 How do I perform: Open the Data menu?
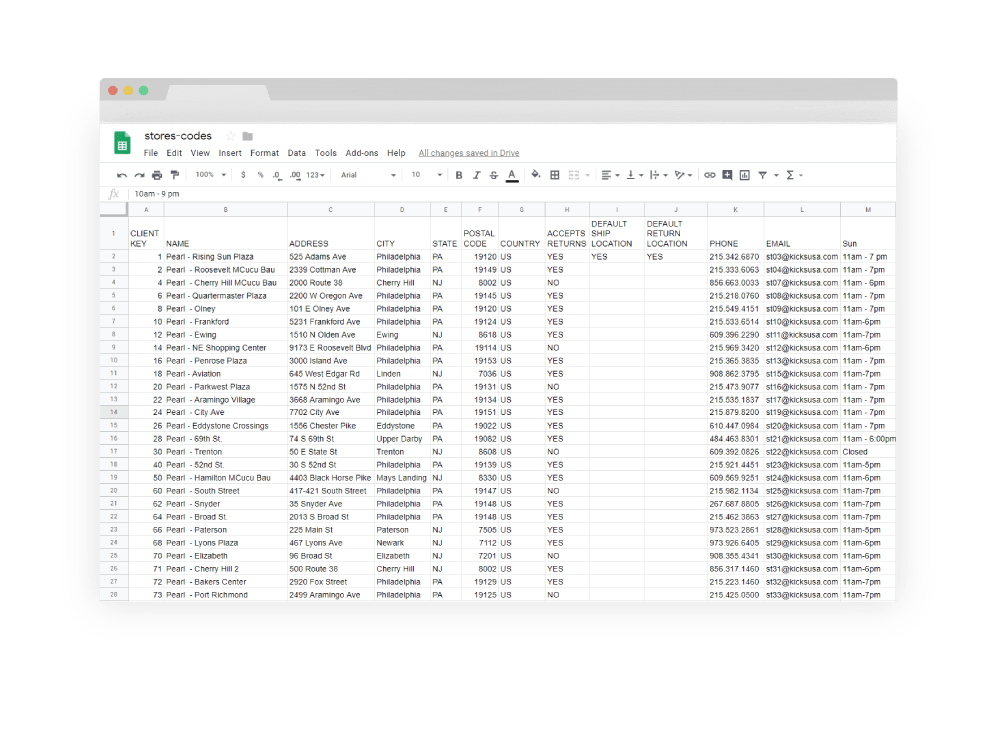(297, 153)
